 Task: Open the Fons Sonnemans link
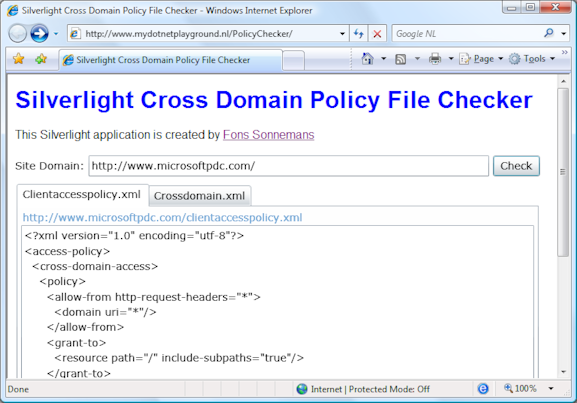(x=269, y=135)
